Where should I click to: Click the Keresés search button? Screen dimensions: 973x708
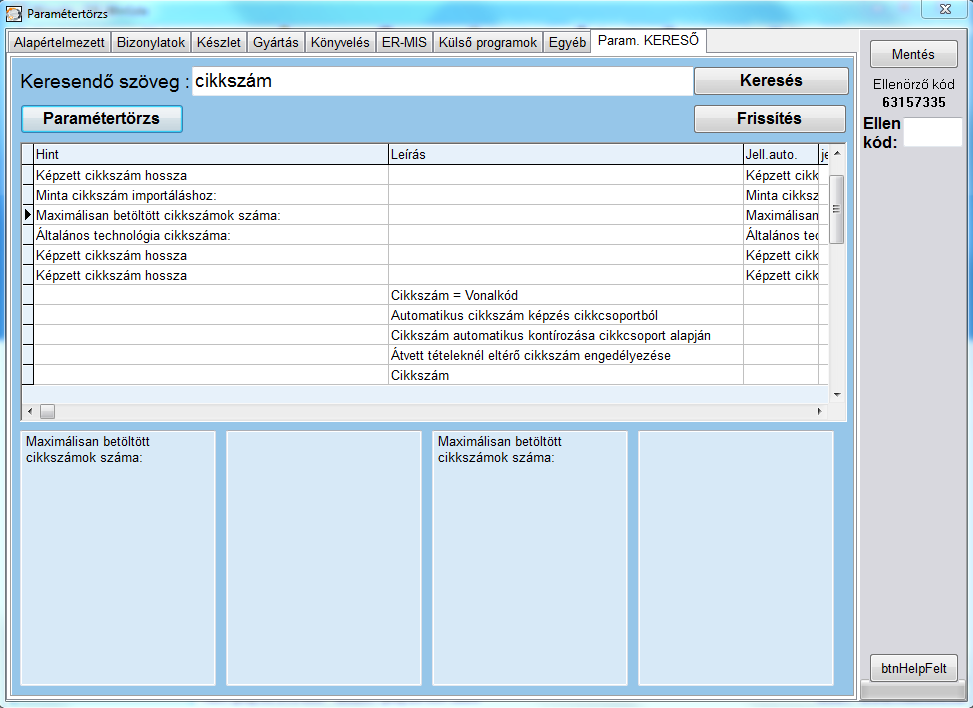(x=771, y=81)
